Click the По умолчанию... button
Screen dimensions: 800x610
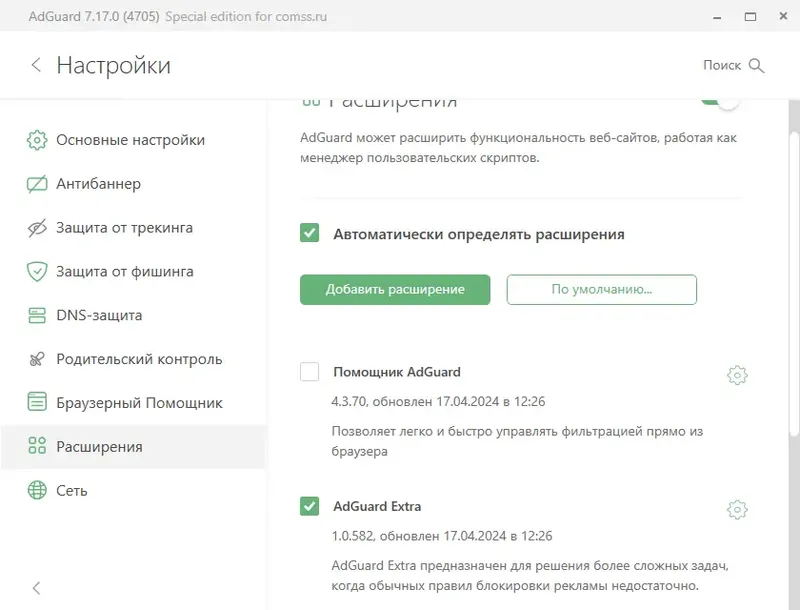602,289
